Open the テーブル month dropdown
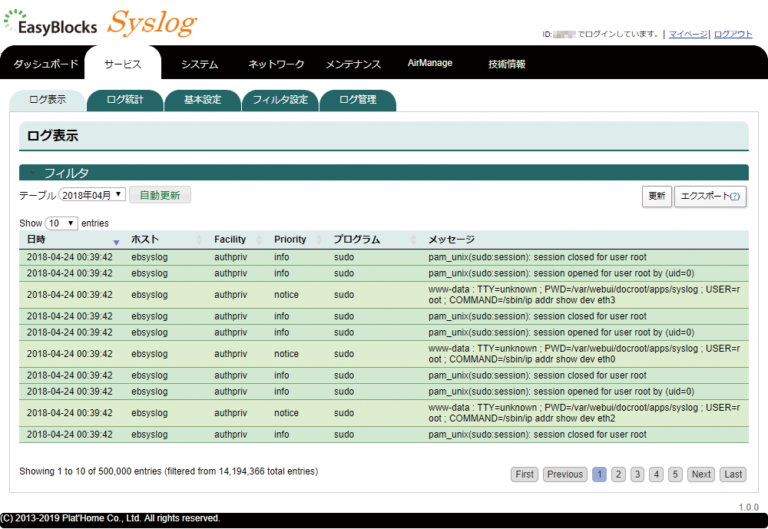The image size is (768, 529). click(92, 195)
